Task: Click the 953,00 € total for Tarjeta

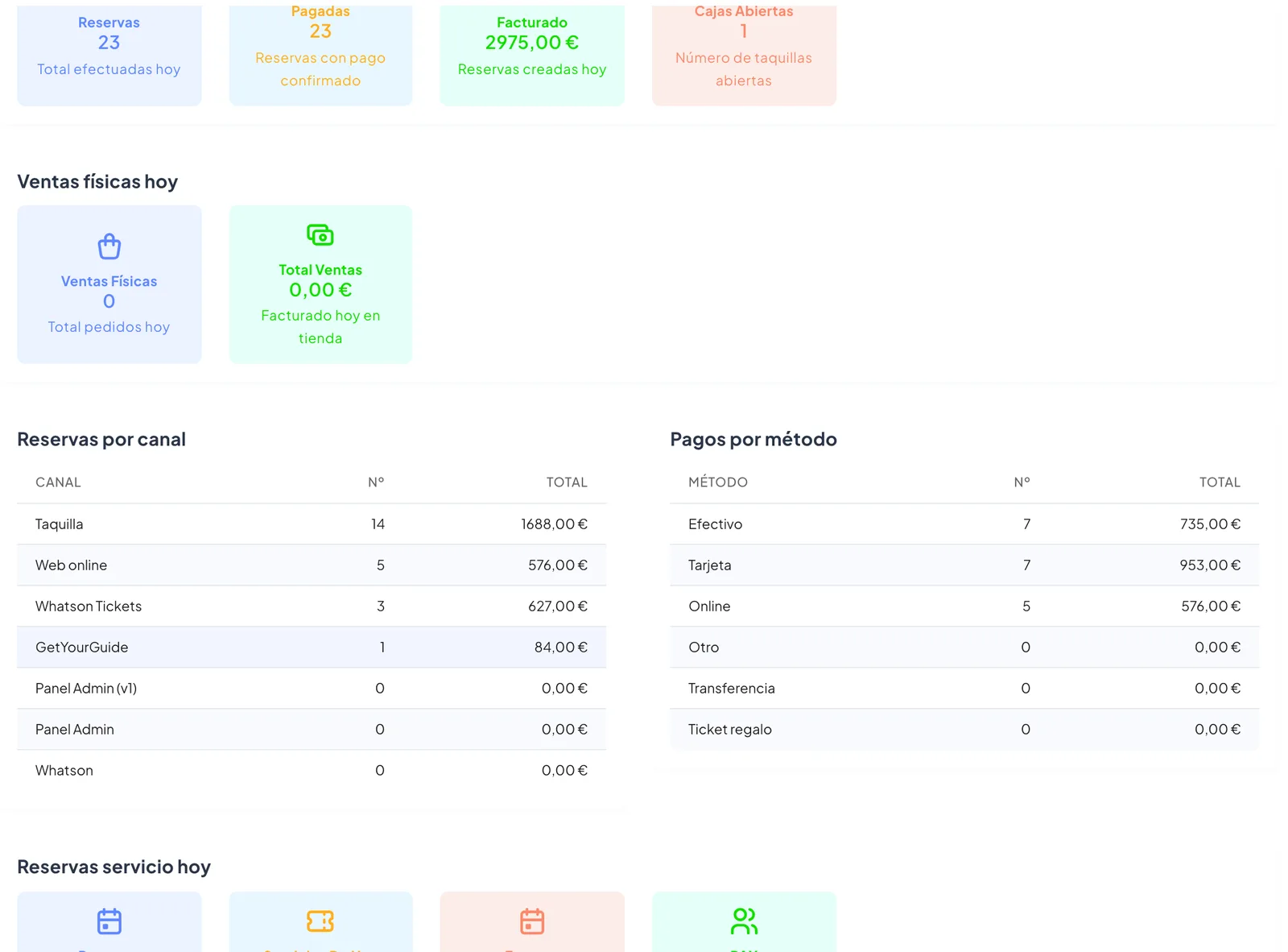Action: tap(1210, 565)
